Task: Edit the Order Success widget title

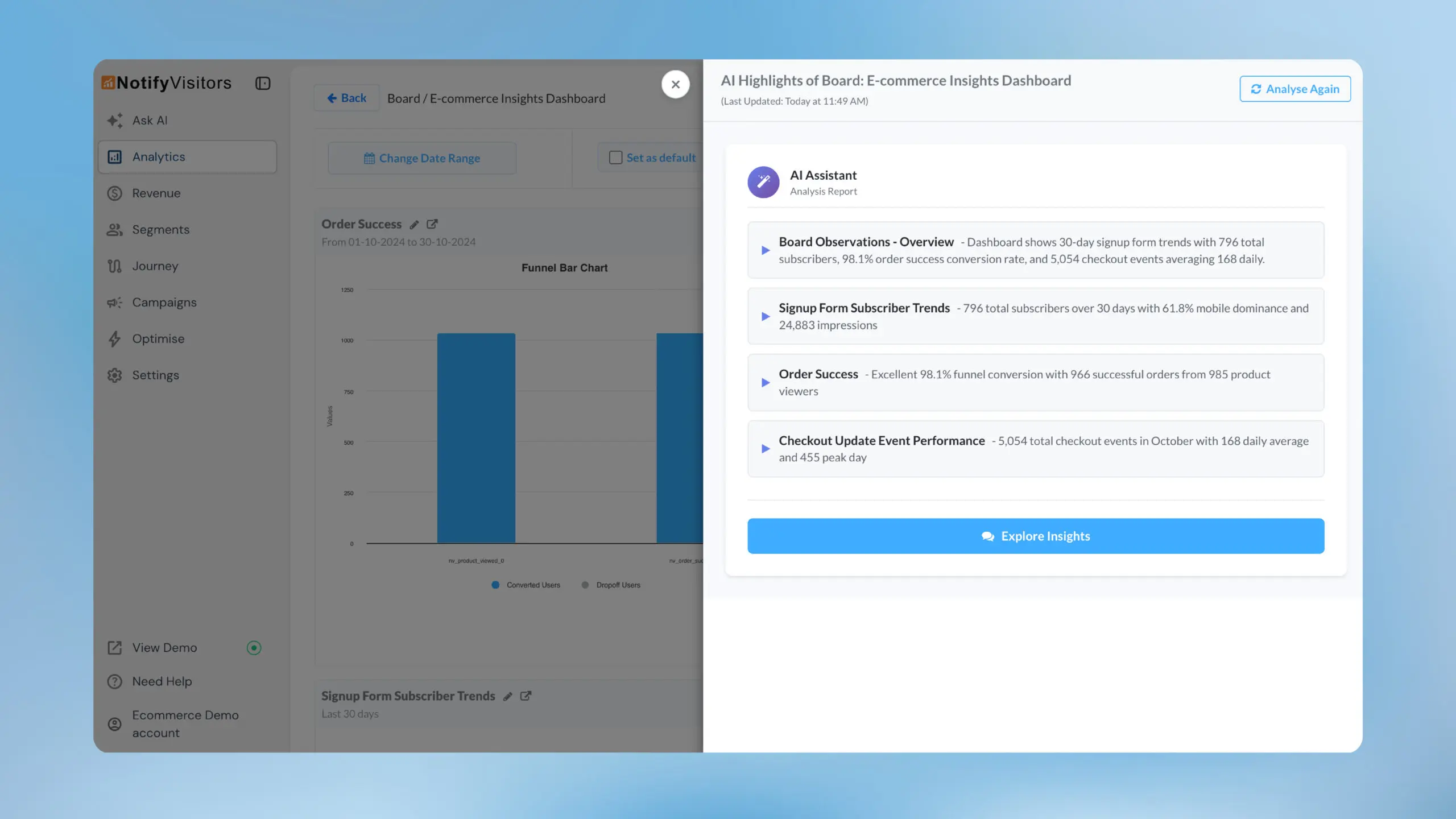Action: click(413, 224)
